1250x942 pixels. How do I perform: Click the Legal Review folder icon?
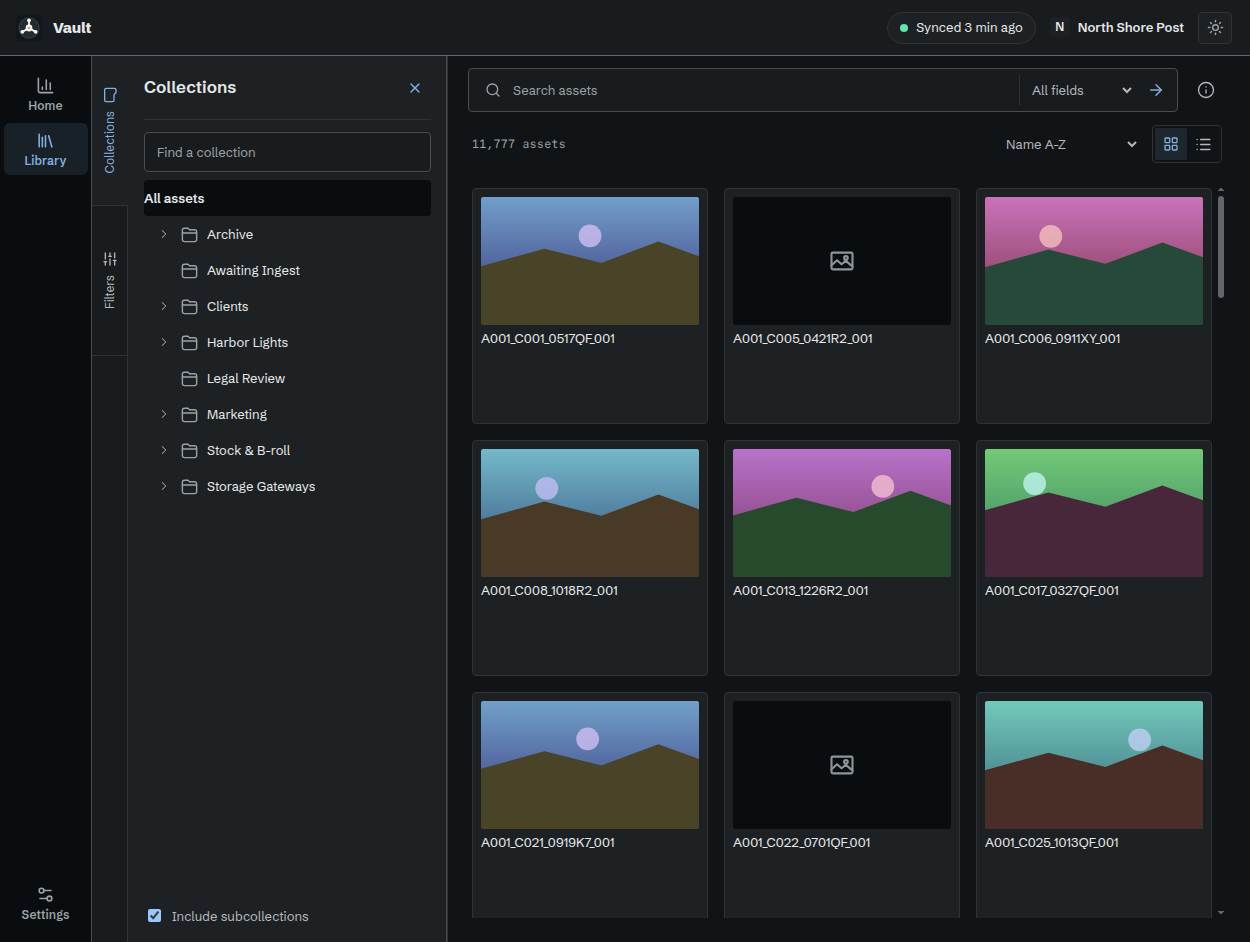189,378
